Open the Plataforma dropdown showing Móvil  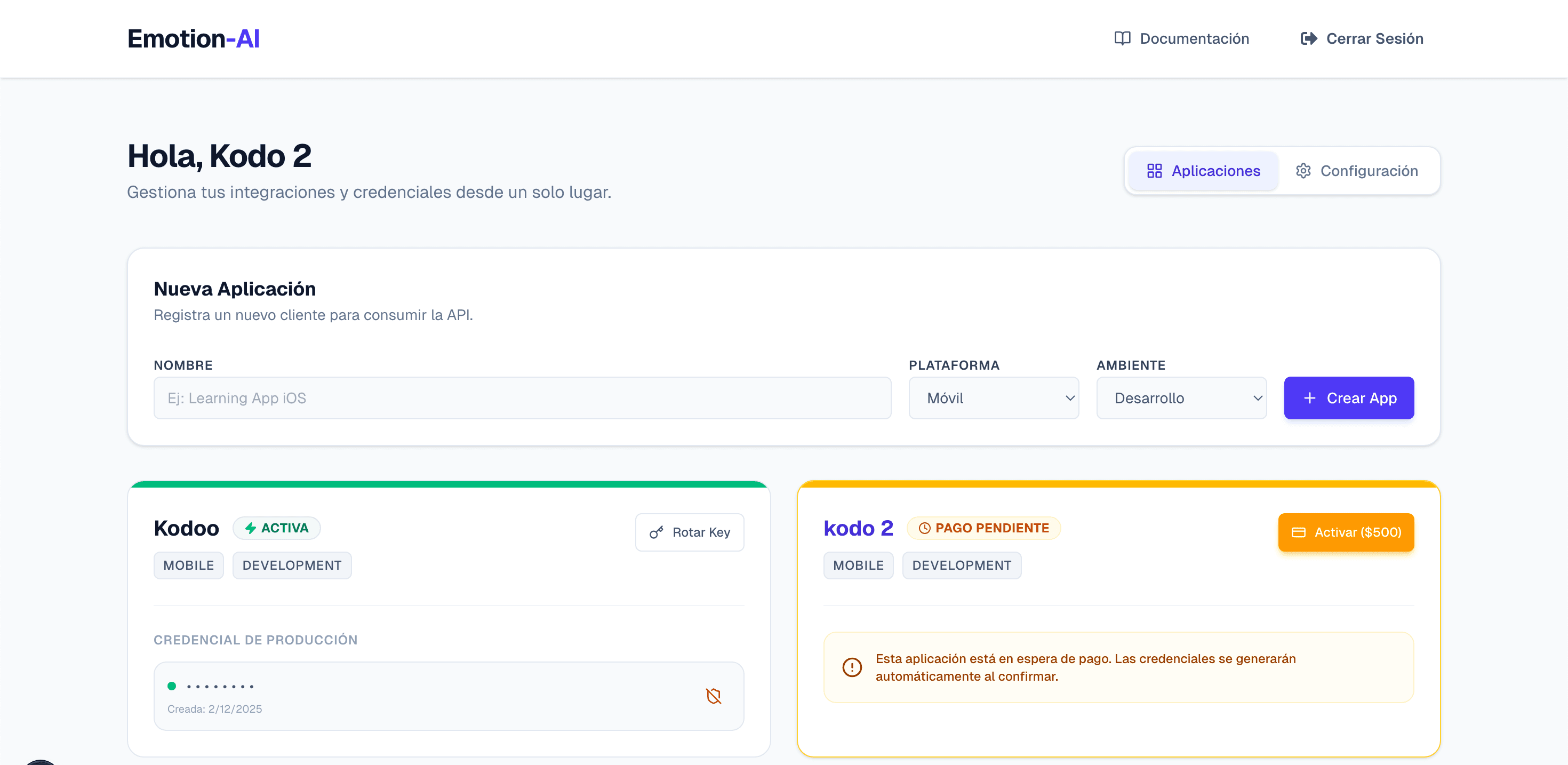coord(994,398)
